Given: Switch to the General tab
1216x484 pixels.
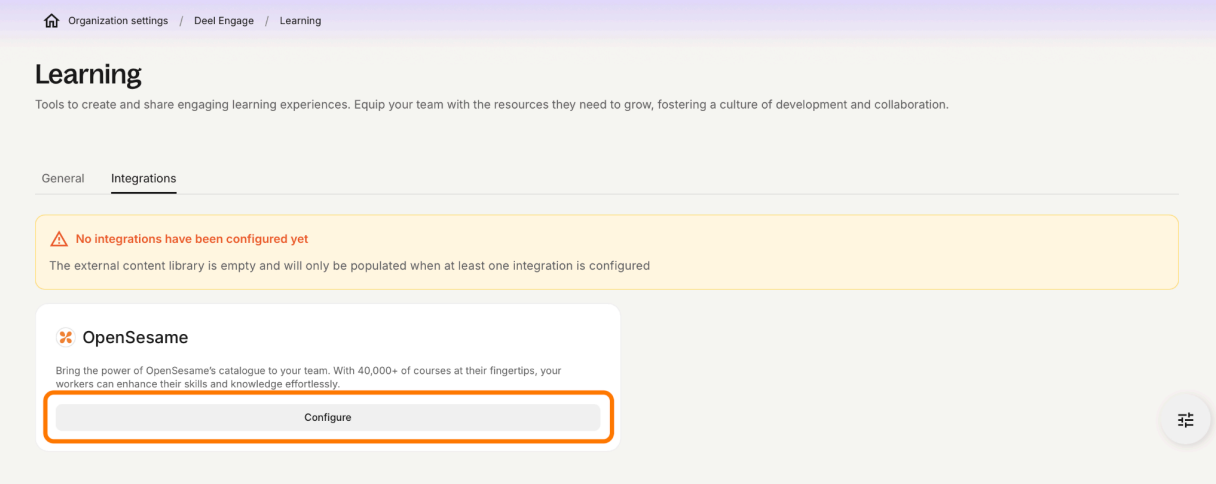Looking at the screenshot, I should click(63, 179).
